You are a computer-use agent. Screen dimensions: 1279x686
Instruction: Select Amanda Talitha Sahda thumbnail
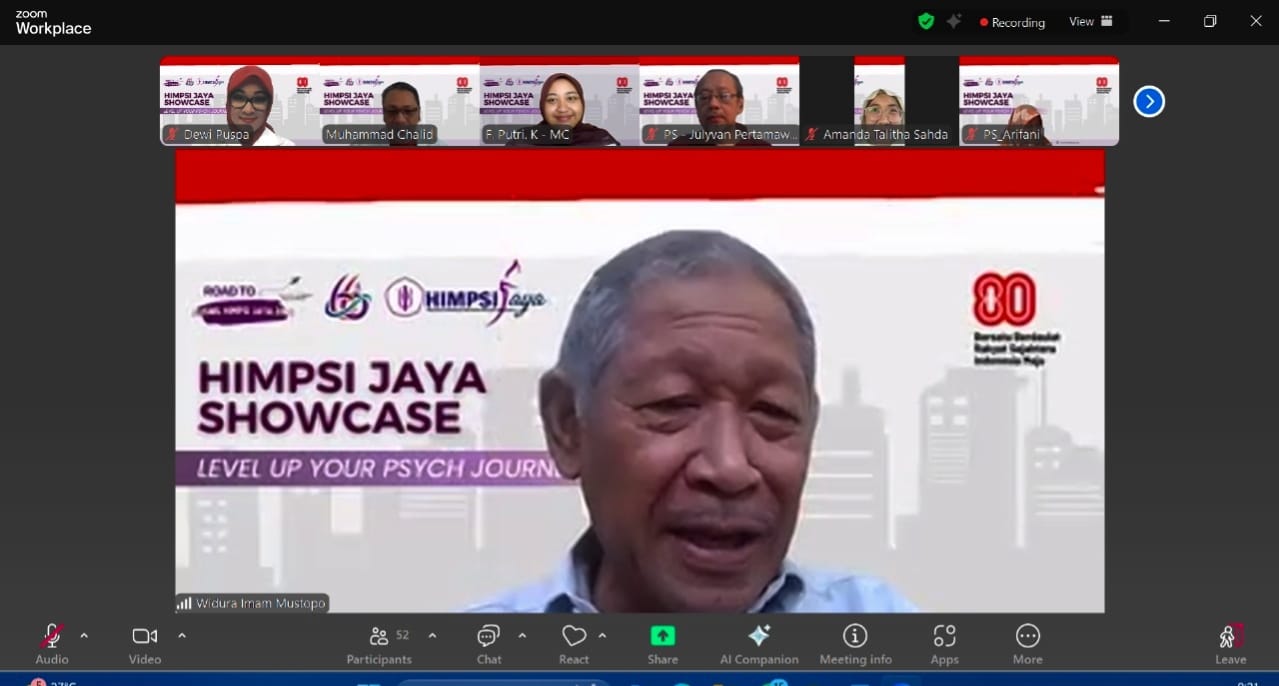click(880, 101)
